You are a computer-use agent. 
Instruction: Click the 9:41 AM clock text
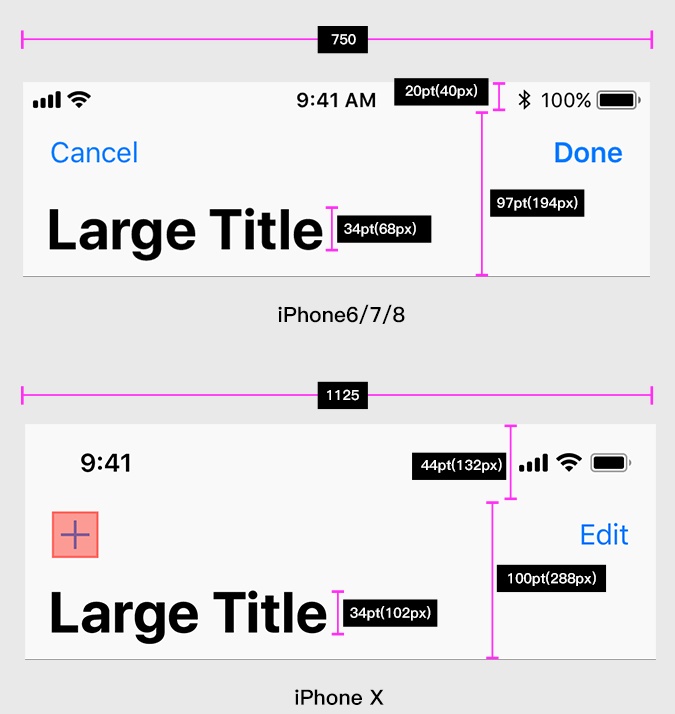(336, 100)
